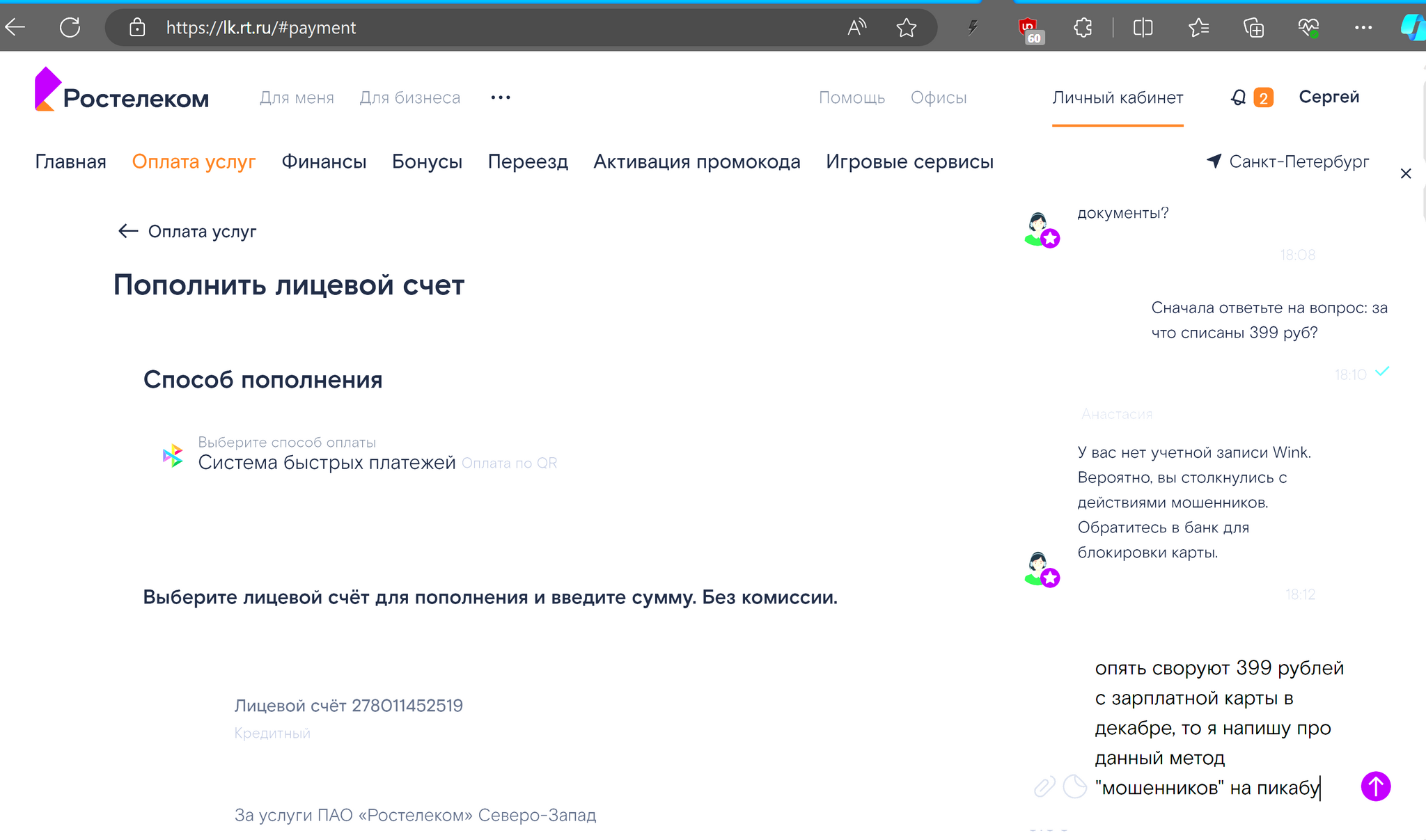
Task: Click the location arrow icon near city
Action: (1214, 161)
